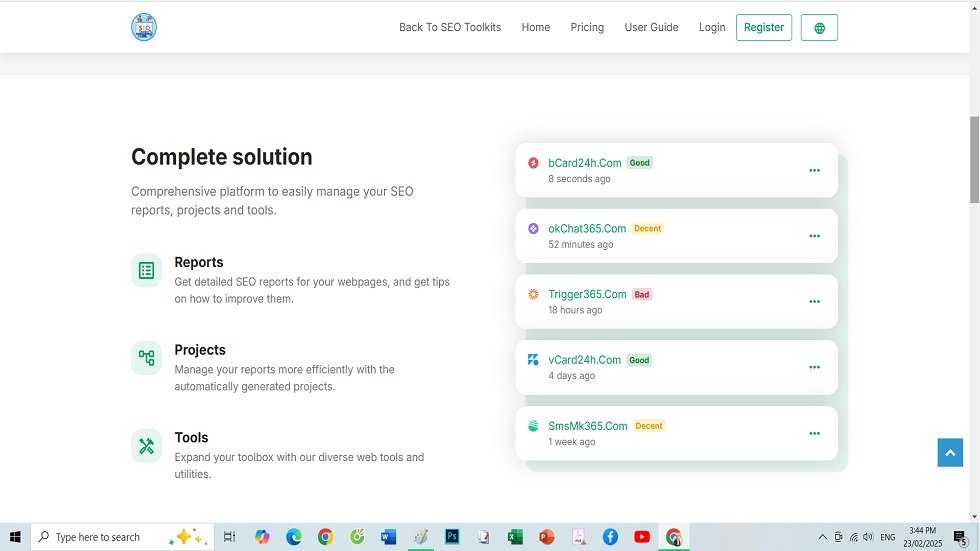Open three-dot menu for Trigger365.Com
980x551 pixels.
pyautogui.click(x=814, y=302)
